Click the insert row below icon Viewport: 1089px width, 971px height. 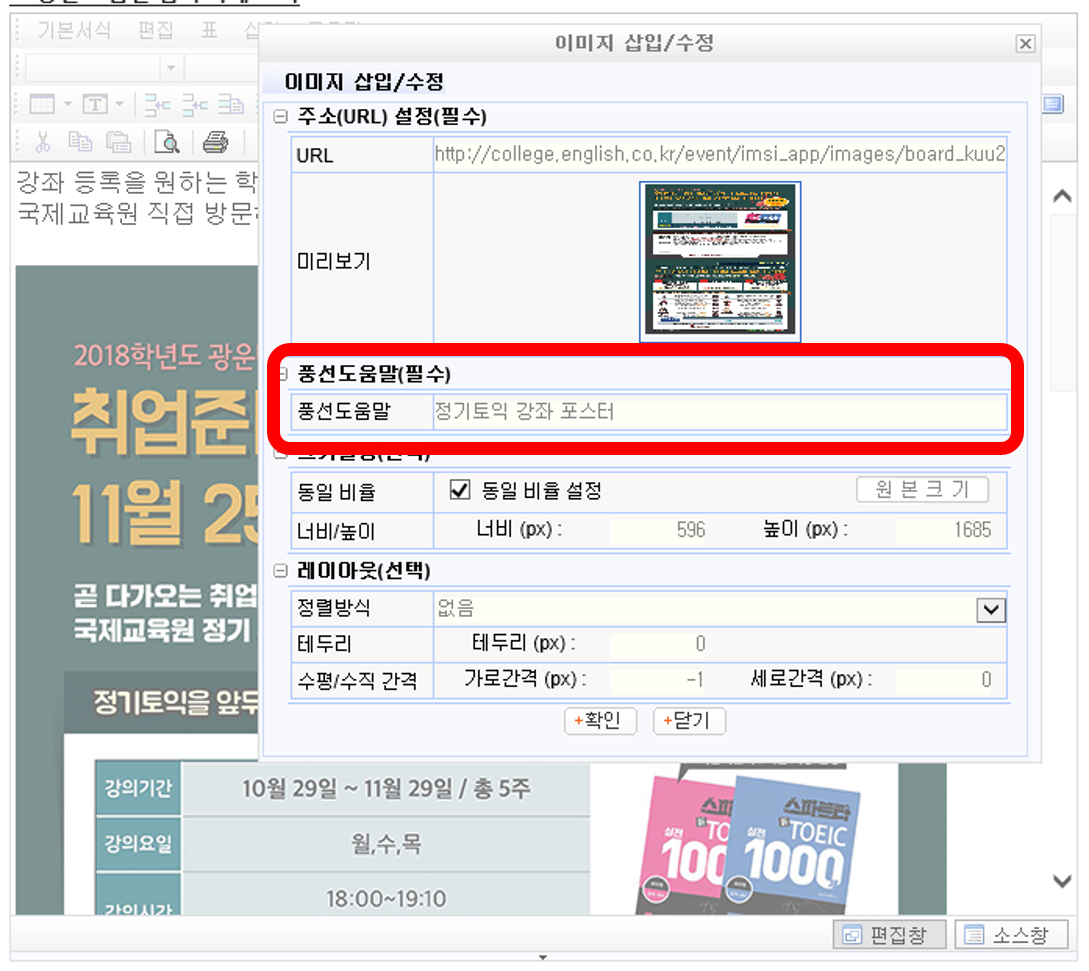[194, 104]
